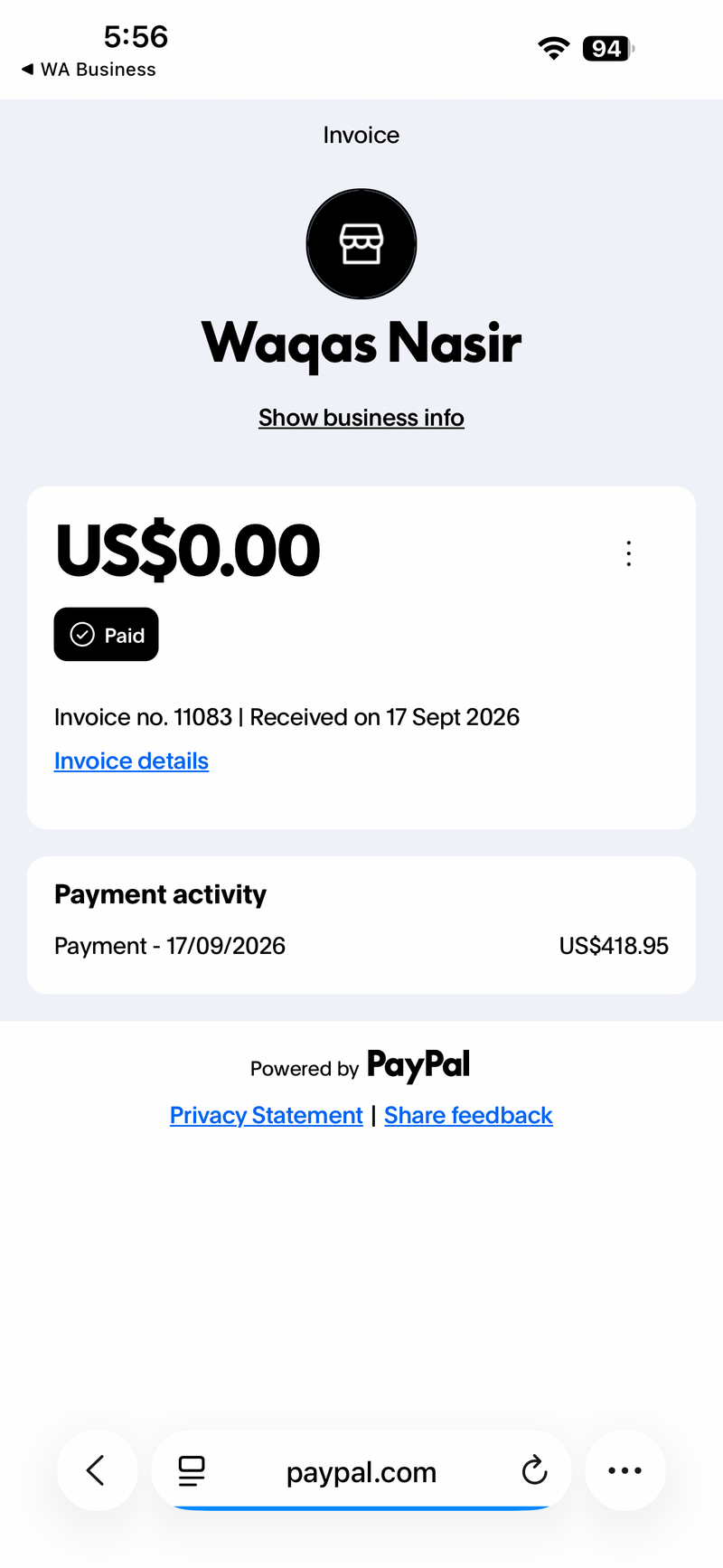The width and height of the screenshot is (723, 1568).
Task: Open the page reader view icon
Action: pyautogui.click(x=192, y=1471)
